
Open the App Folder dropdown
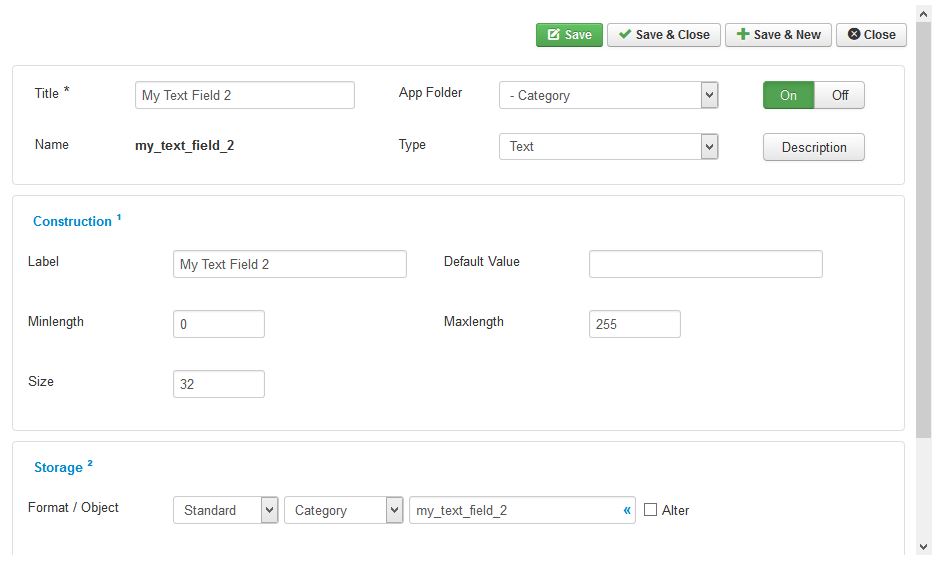[x=608, y=95]
